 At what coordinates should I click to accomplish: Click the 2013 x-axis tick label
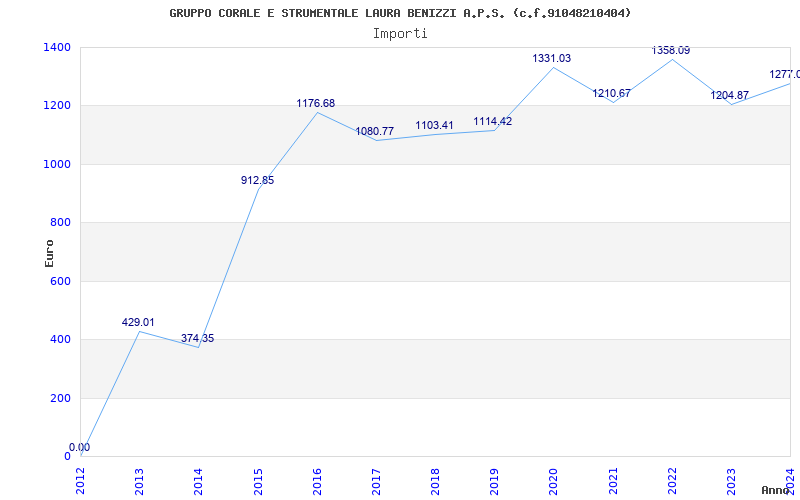point(139,482)
